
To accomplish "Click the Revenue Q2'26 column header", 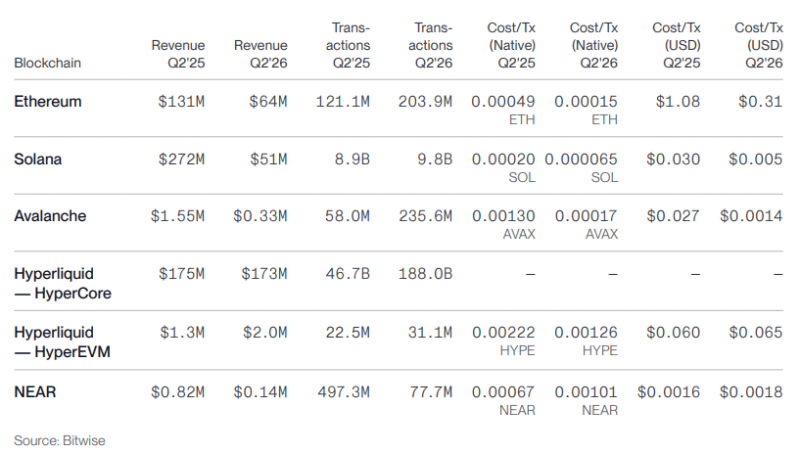I will click(x=261, y=54).
